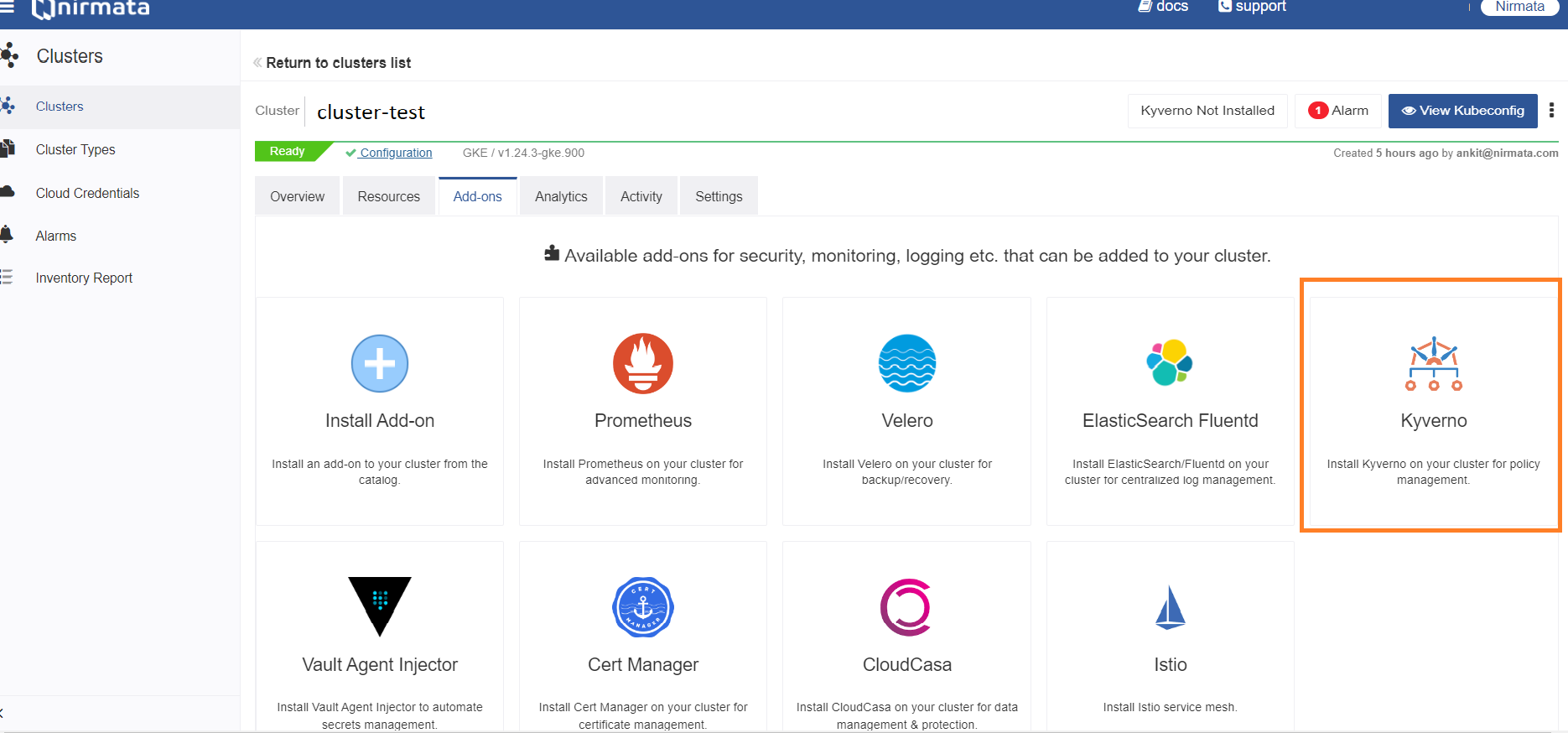Click the Install Velero backup/recovery description
This screenshot has width=1568, height=733.
(906, 472)
